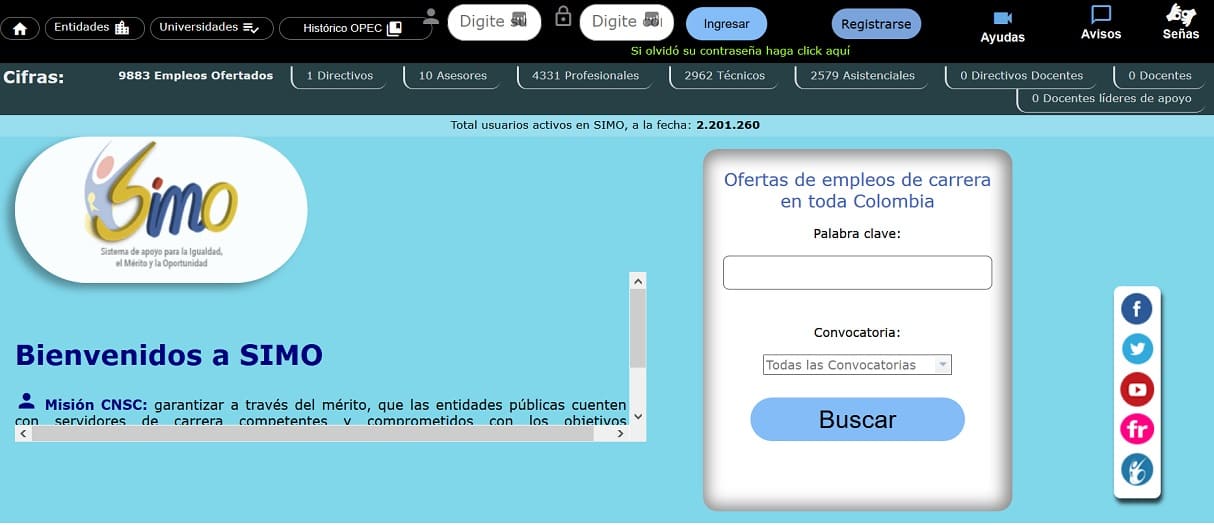The height and width of the screenshot is (525, 1214).
Task: Click the padlock password icon
Action: (563, 16)
